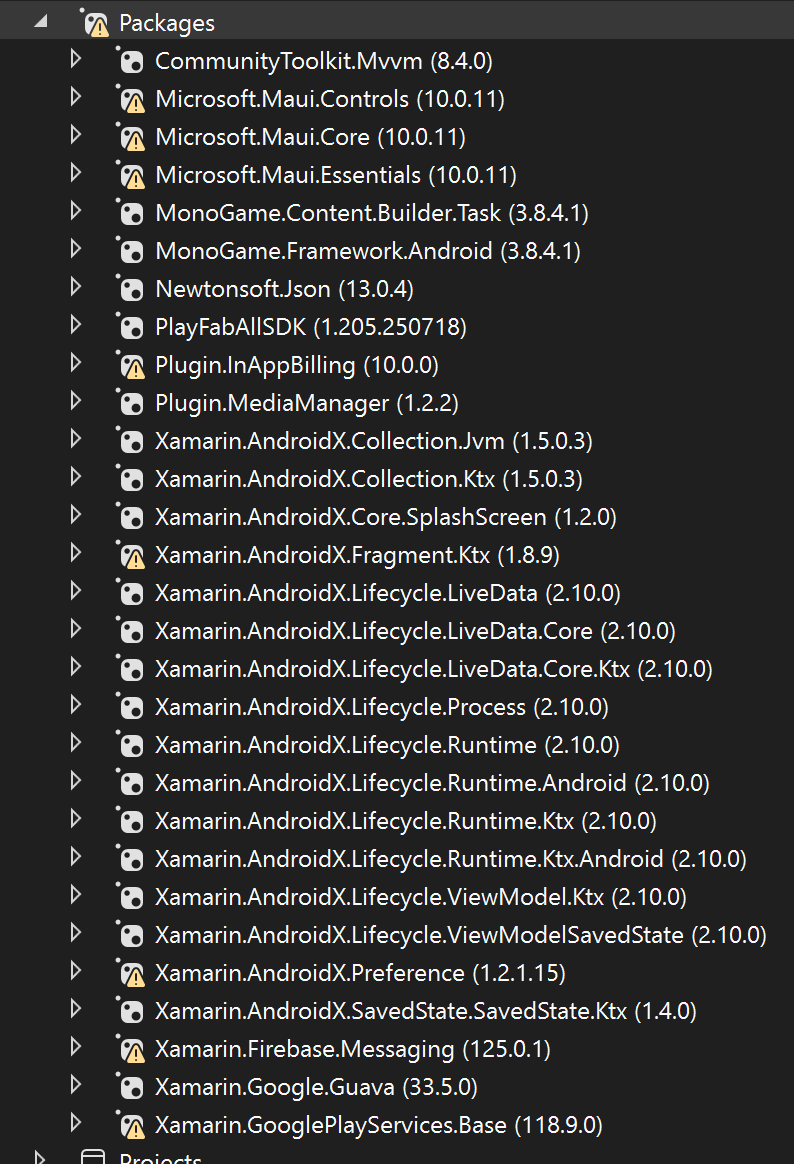Select the Packages node label
This screenshot has height=1164, width=794.
pyautogui.click(x=167, y=23)
